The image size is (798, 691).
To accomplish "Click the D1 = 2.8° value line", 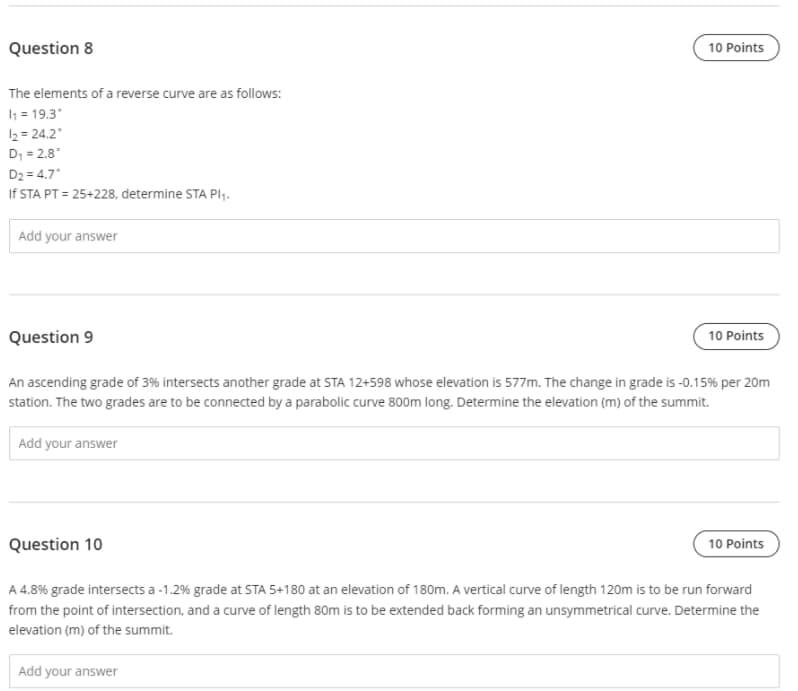I will click(34, 154).
